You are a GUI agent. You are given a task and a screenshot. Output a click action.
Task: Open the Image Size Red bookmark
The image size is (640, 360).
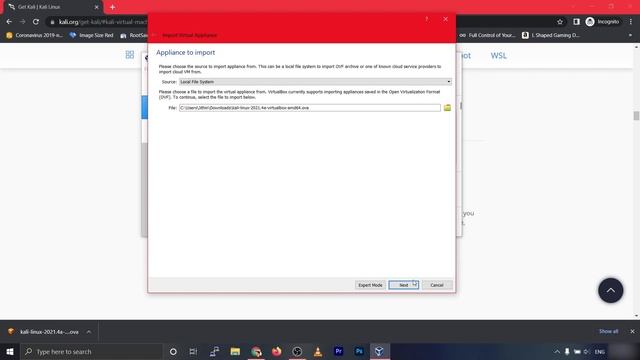click(91, 35)
